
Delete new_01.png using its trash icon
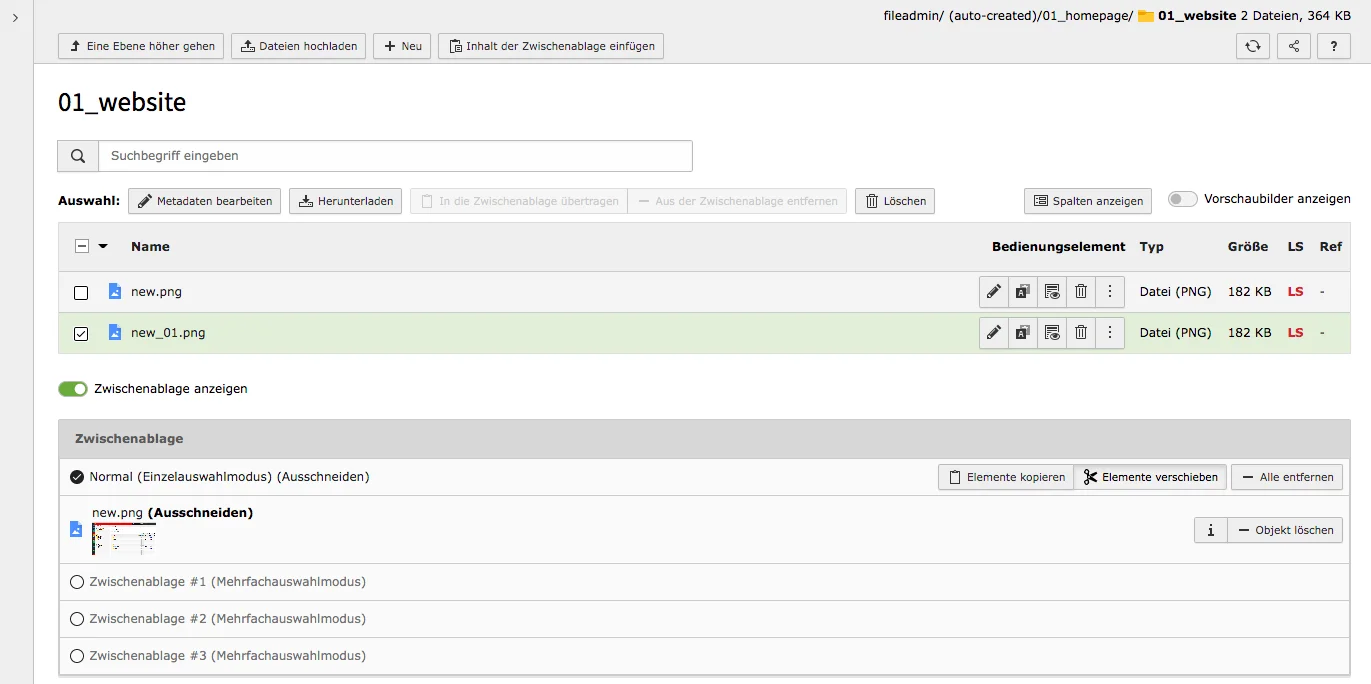1080,332
